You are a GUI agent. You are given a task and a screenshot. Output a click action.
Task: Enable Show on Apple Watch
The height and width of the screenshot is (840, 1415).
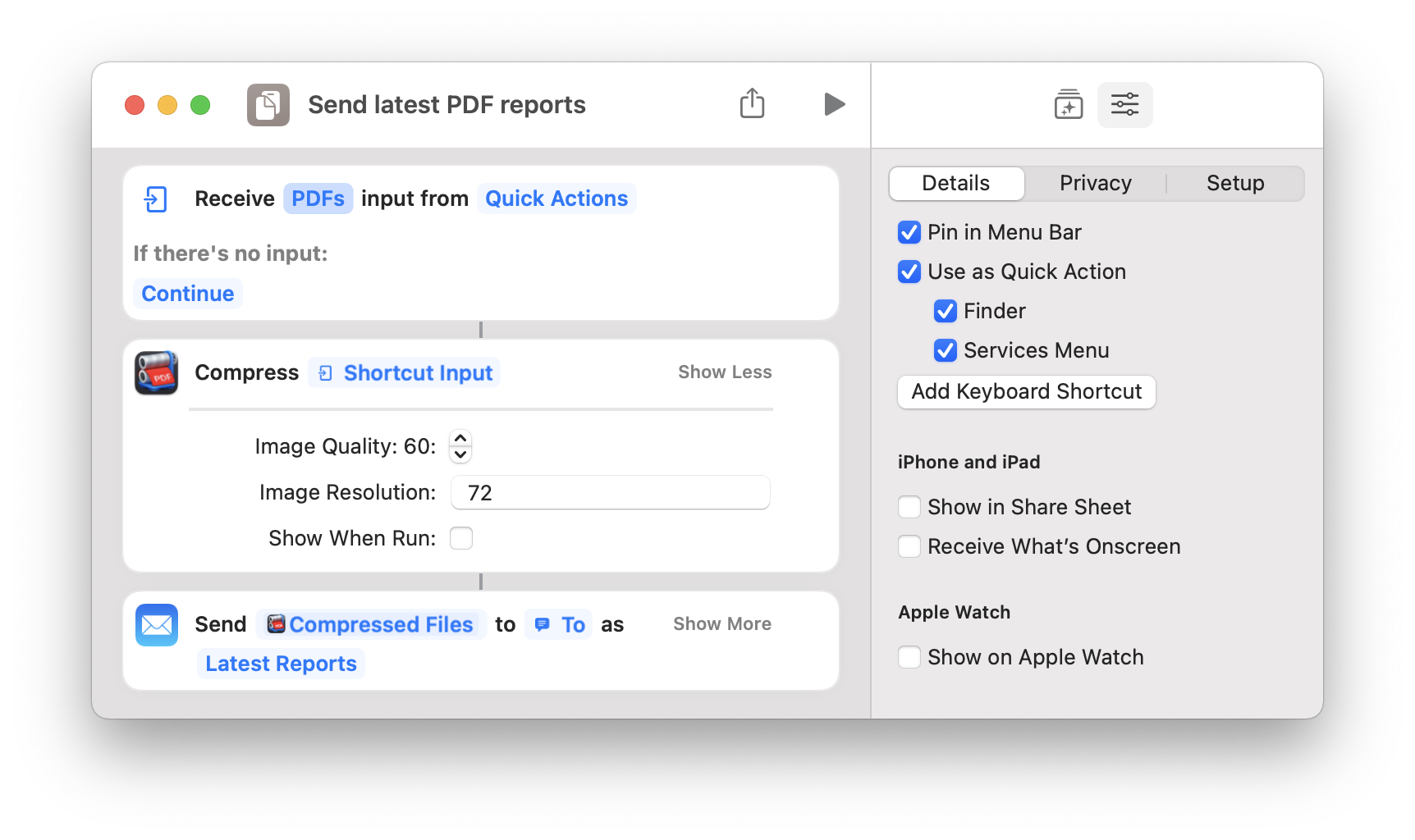point(909,658)
